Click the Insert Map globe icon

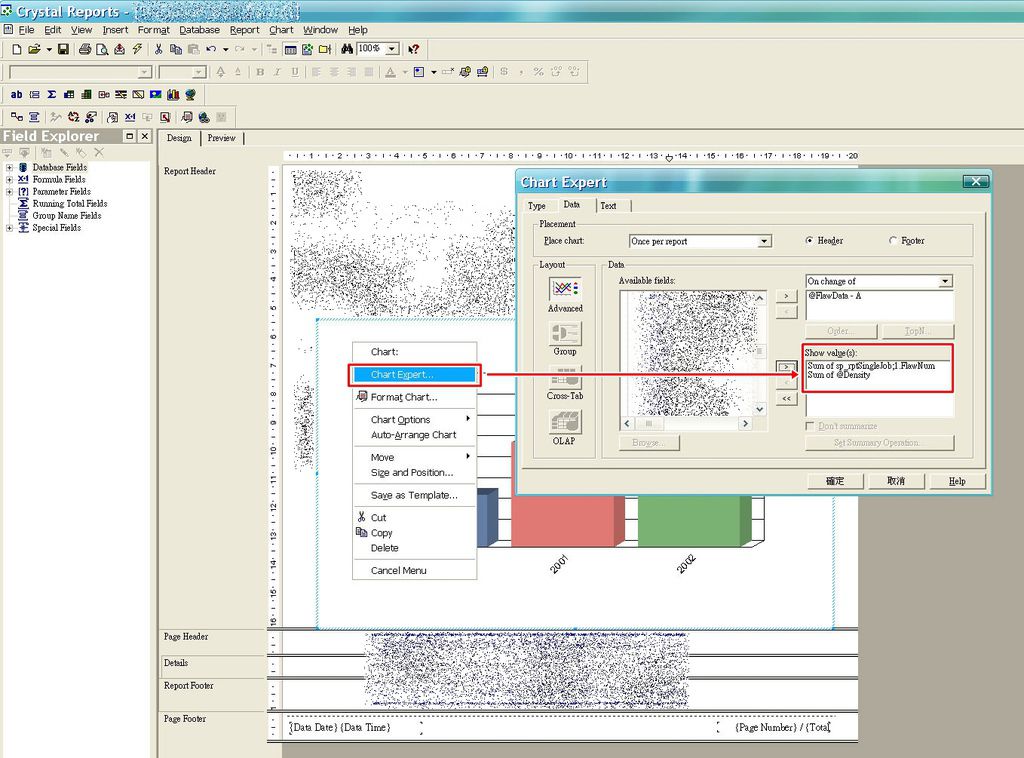(x=189, y=95)
